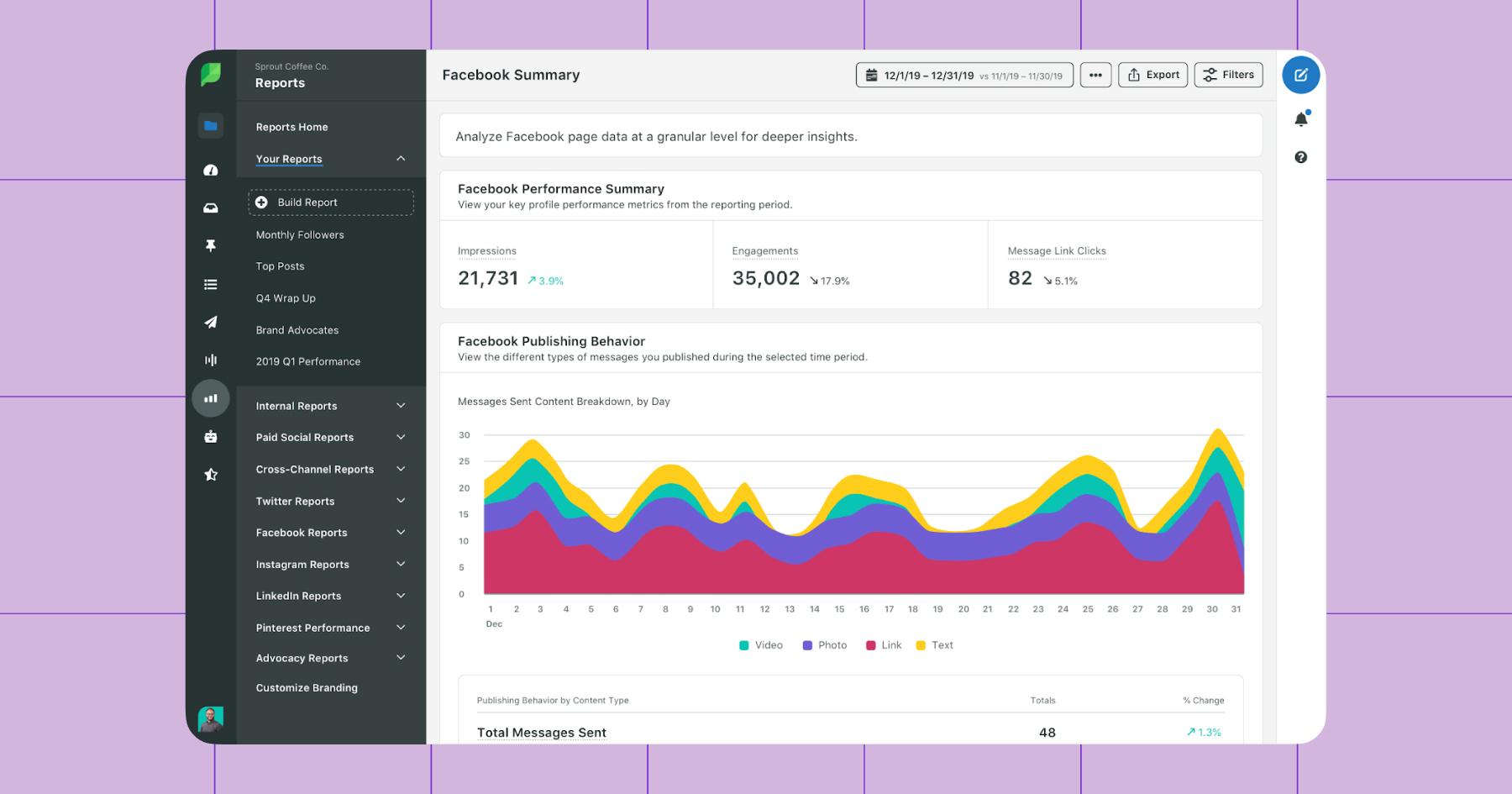The height and width of the screenshot is (794, 1512).
Task: Open Monthly Followers report
Action: coord(300,234)
